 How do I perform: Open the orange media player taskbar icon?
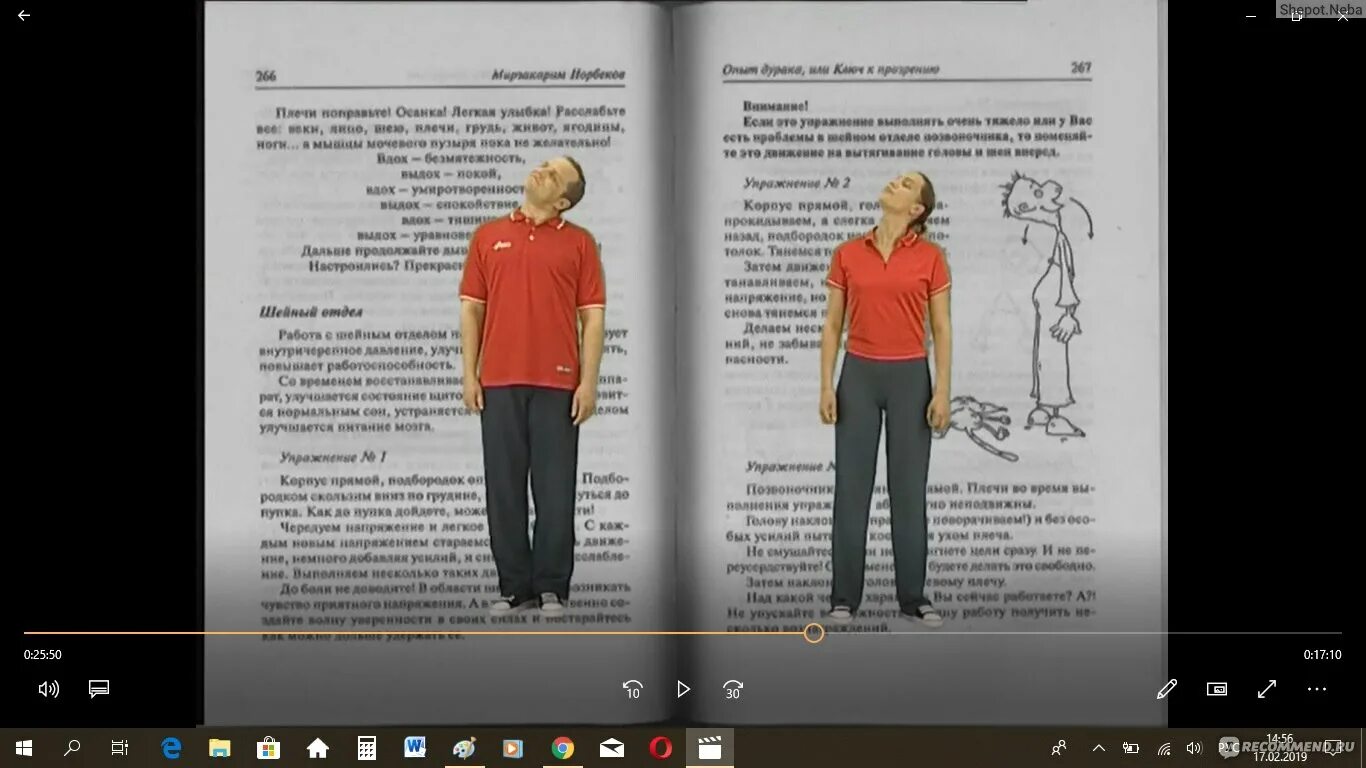512,748
